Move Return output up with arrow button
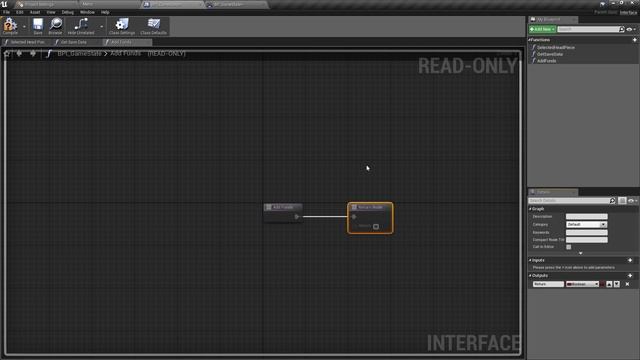The width and height of the screenshot is (640, 360). click(609, 284)
